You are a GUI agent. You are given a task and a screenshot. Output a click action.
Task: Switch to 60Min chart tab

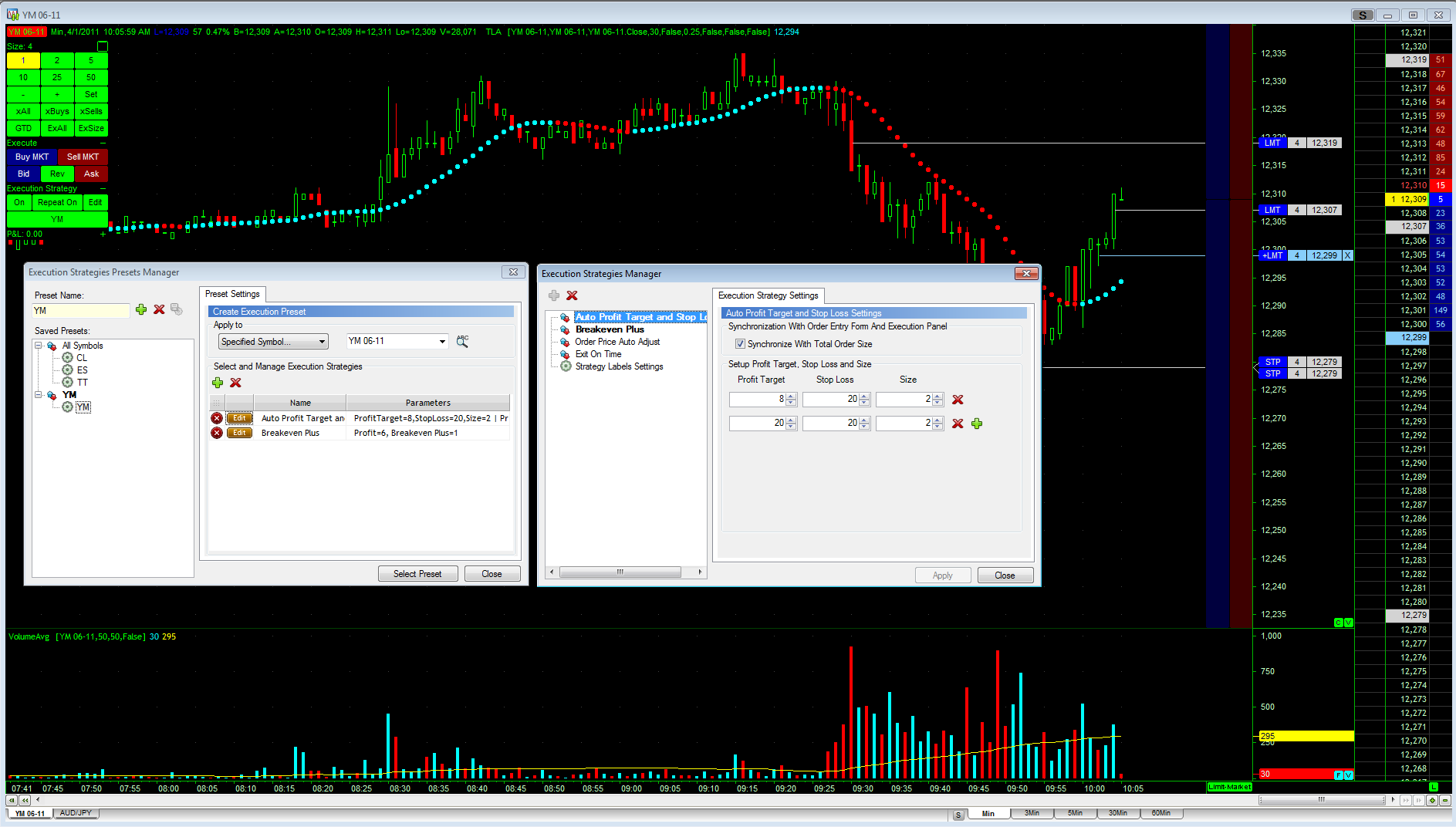pyautogui.click(x=1161, y=813)
